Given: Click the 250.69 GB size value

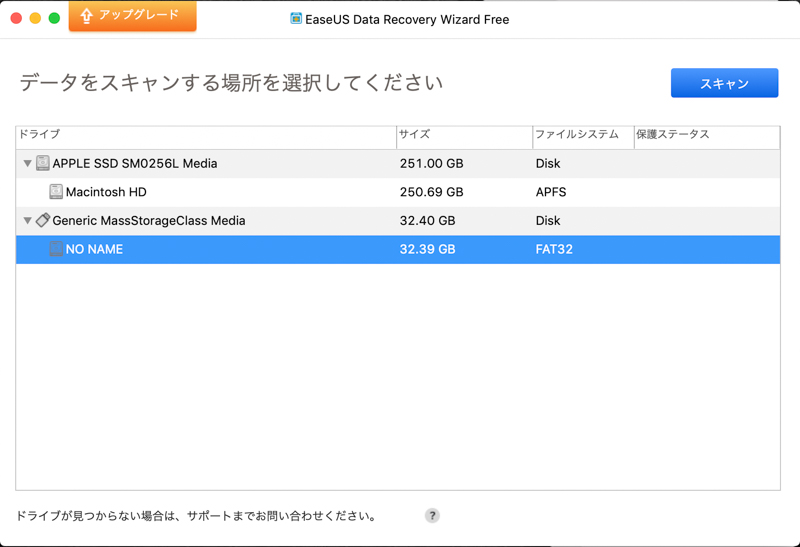Looking at the screenshot, I should 432,192.
